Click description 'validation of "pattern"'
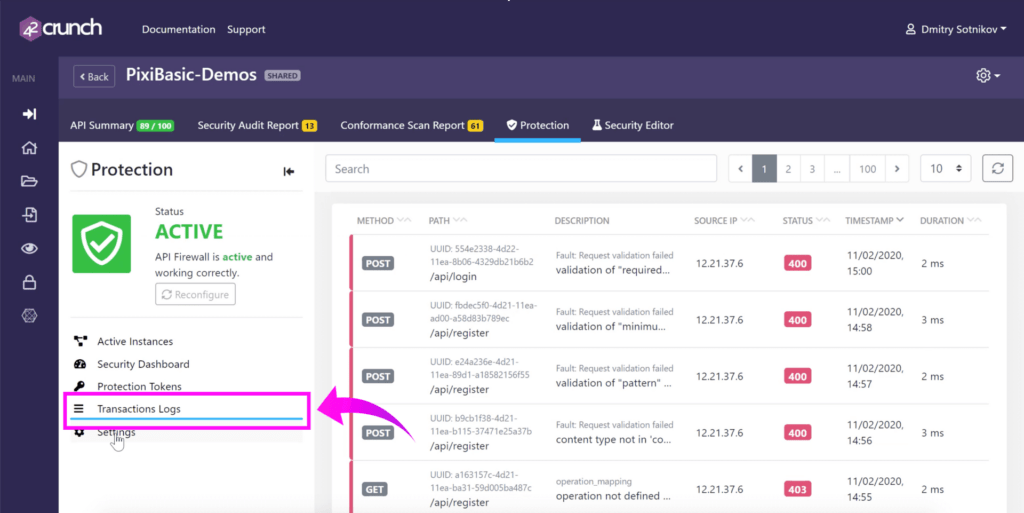Image resolution: width=1024 pixels, height=513 pixels. pos(613,383)
